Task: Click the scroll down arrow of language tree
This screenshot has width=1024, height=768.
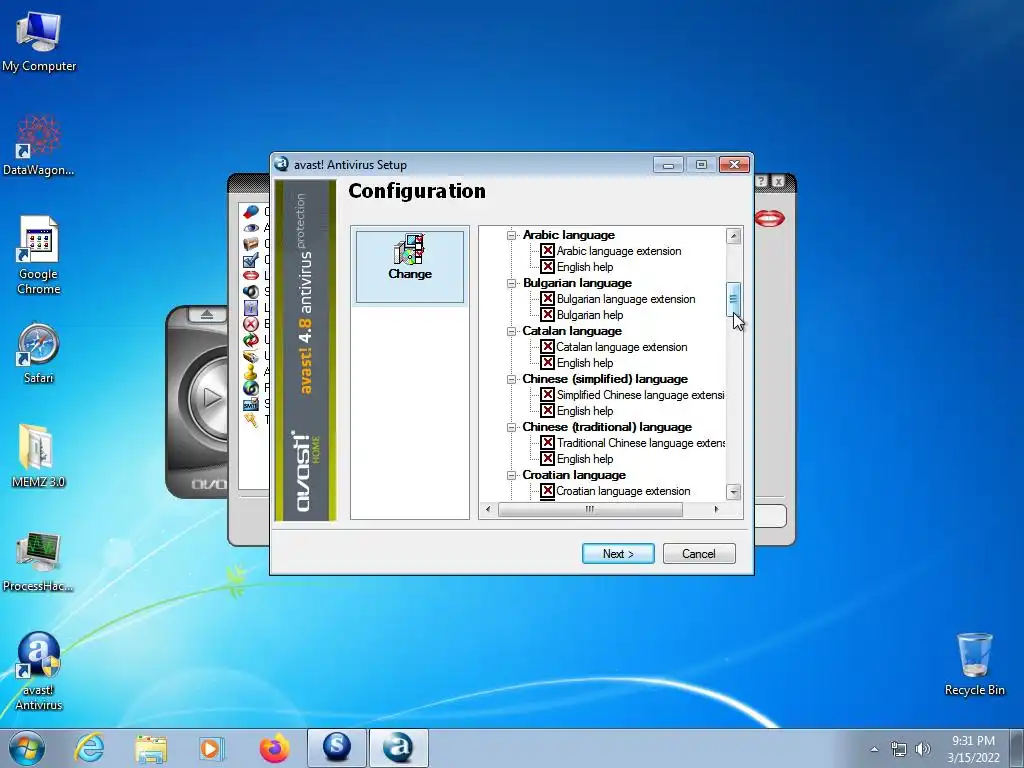Action: 733,492
